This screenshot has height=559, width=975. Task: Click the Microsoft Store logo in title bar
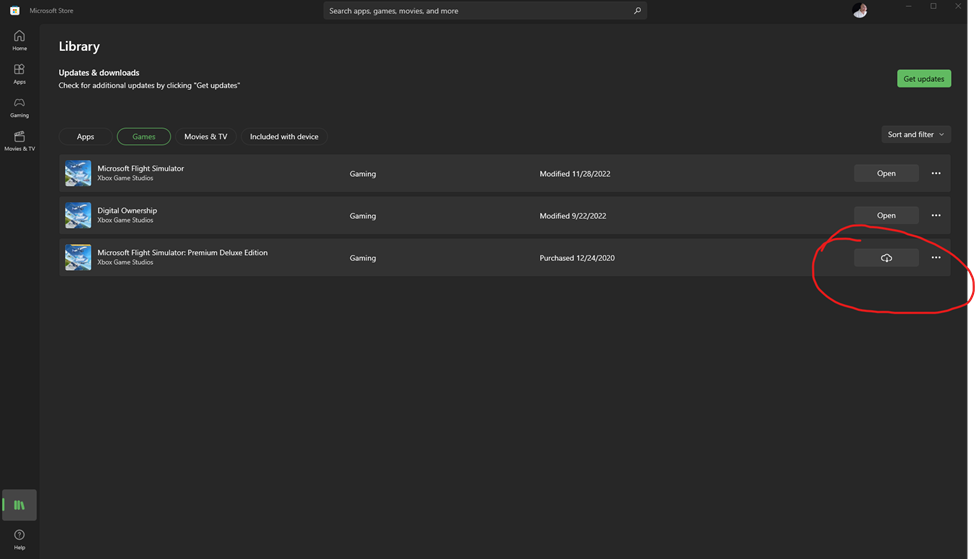(15, 11)
